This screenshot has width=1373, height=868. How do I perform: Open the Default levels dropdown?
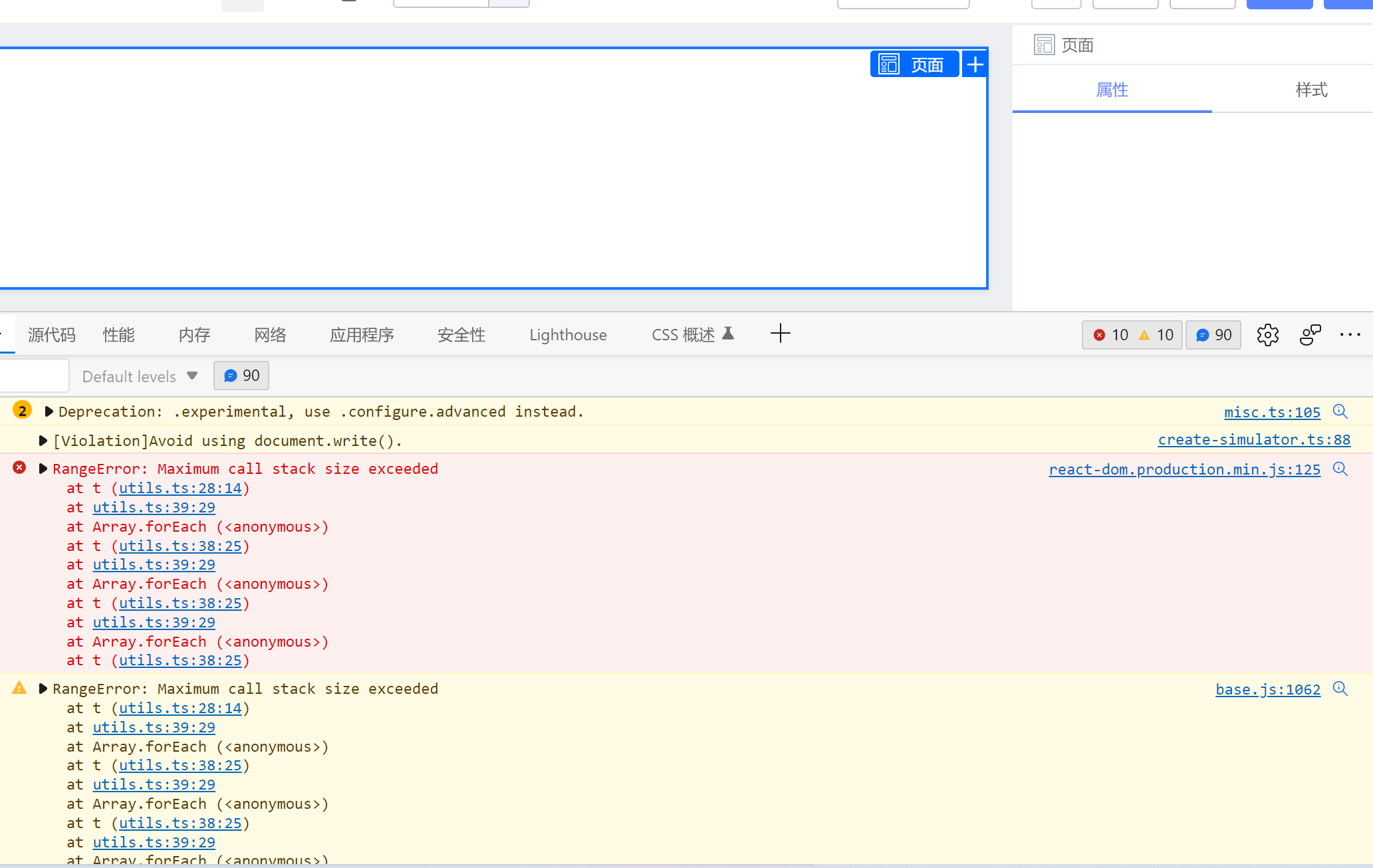(138, 376)
